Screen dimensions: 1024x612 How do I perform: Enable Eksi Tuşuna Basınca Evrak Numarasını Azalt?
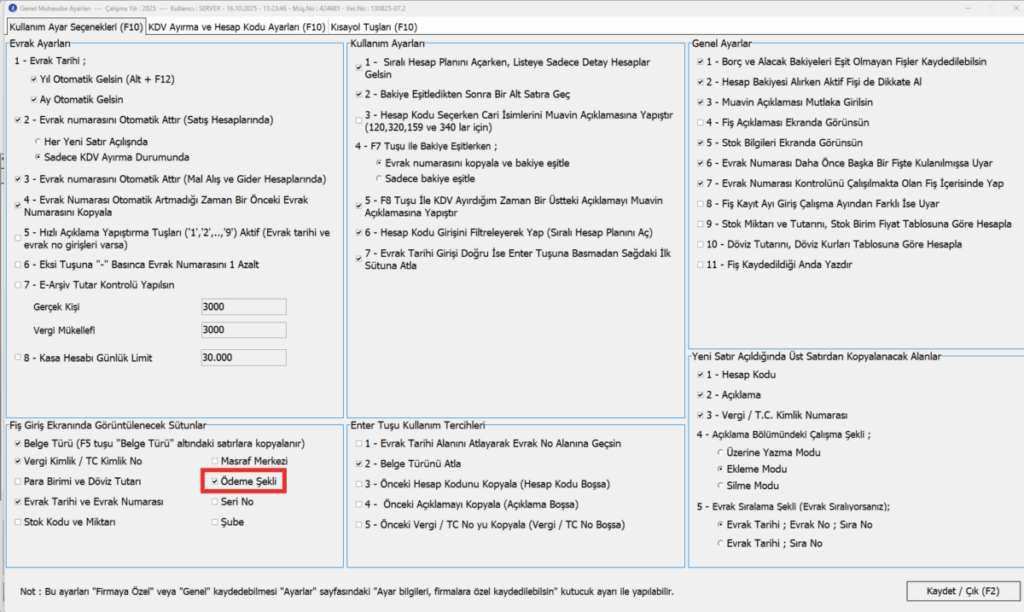(18, 265)
